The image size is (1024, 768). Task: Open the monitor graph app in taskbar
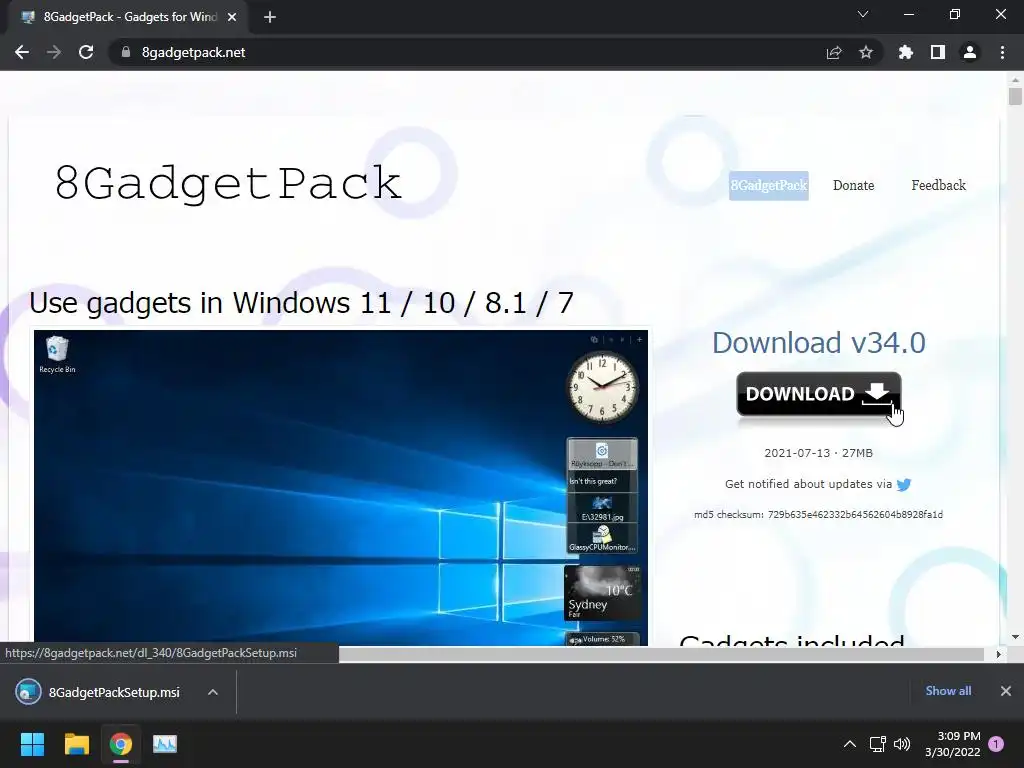165,744
